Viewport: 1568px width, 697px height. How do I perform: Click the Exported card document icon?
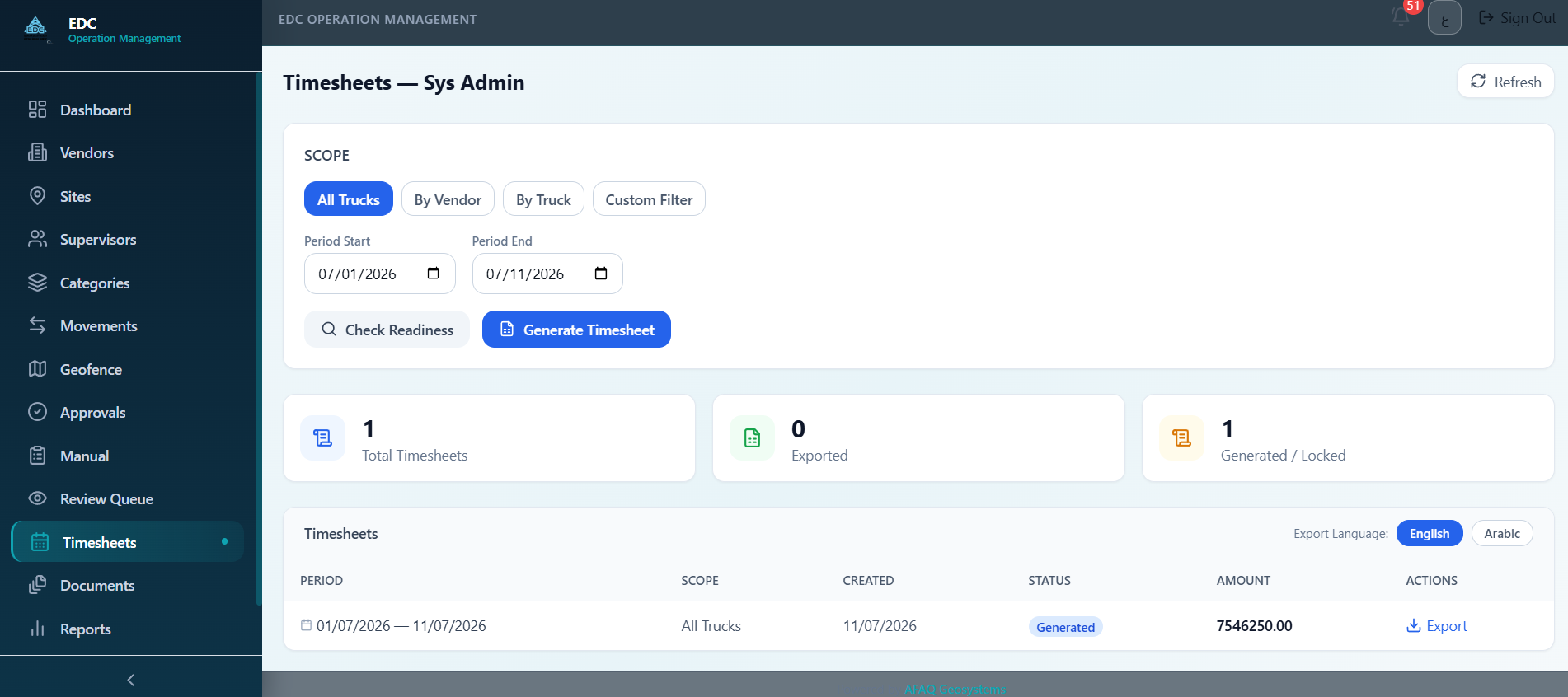pos(752,438)
